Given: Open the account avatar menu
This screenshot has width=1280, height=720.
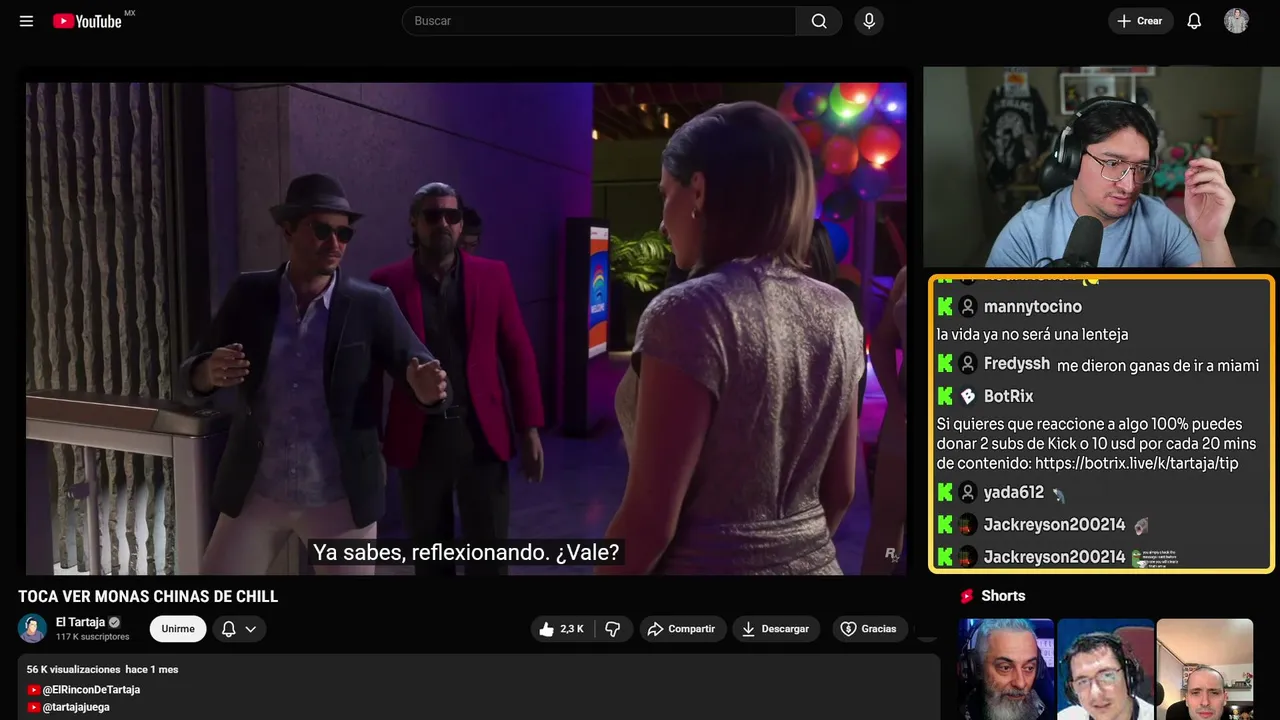Looking at the screenshot, I should 1237,21.
